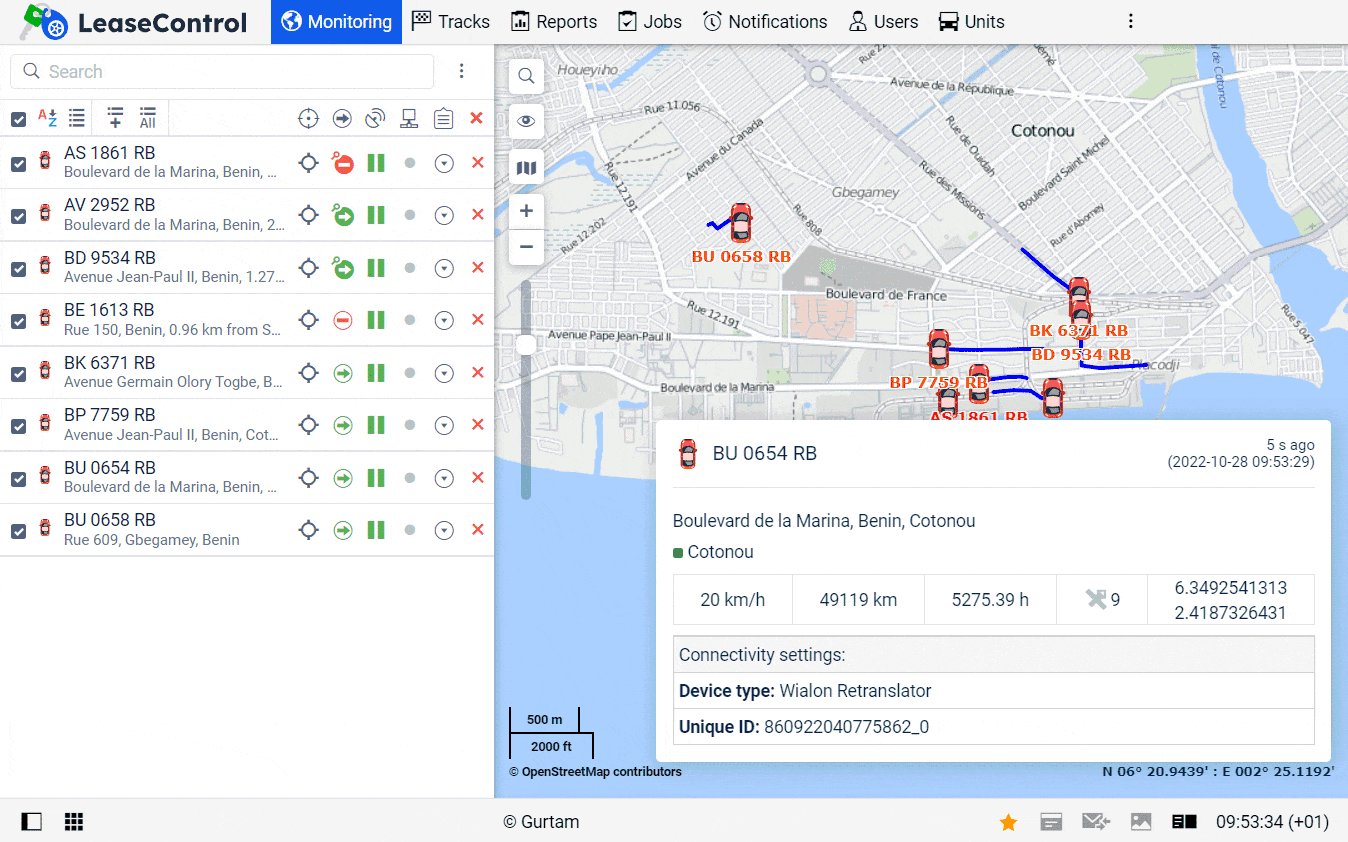Click the add units to list icon
1348x842 pixels.
click(x=116, y=118)
